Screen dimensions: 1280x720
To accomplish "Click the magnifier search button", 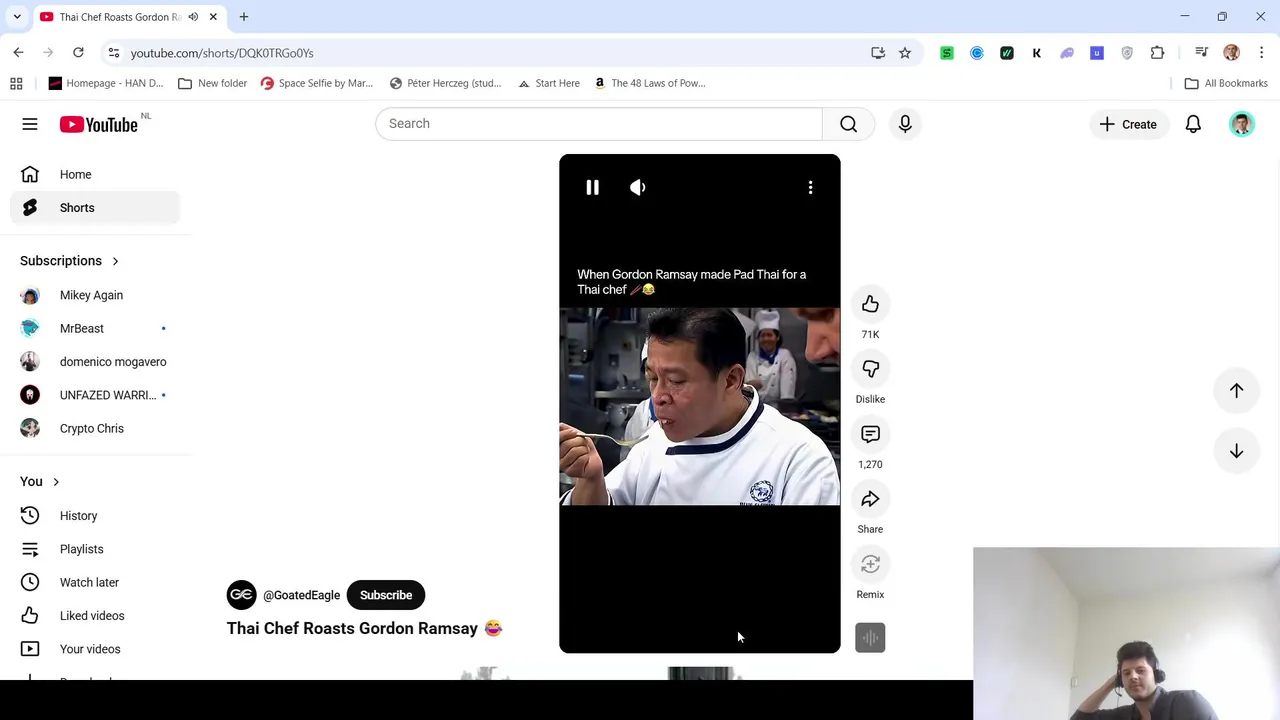I will tap(848, 123).
